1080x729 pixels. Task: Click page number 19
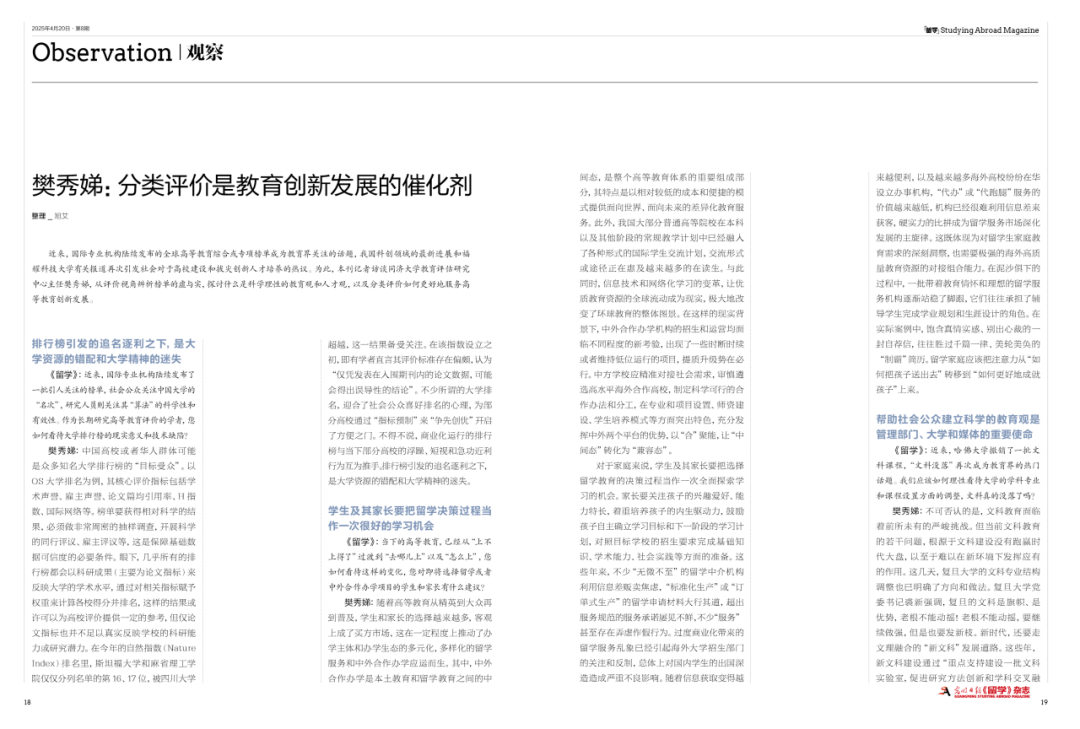coord(1044,703)
